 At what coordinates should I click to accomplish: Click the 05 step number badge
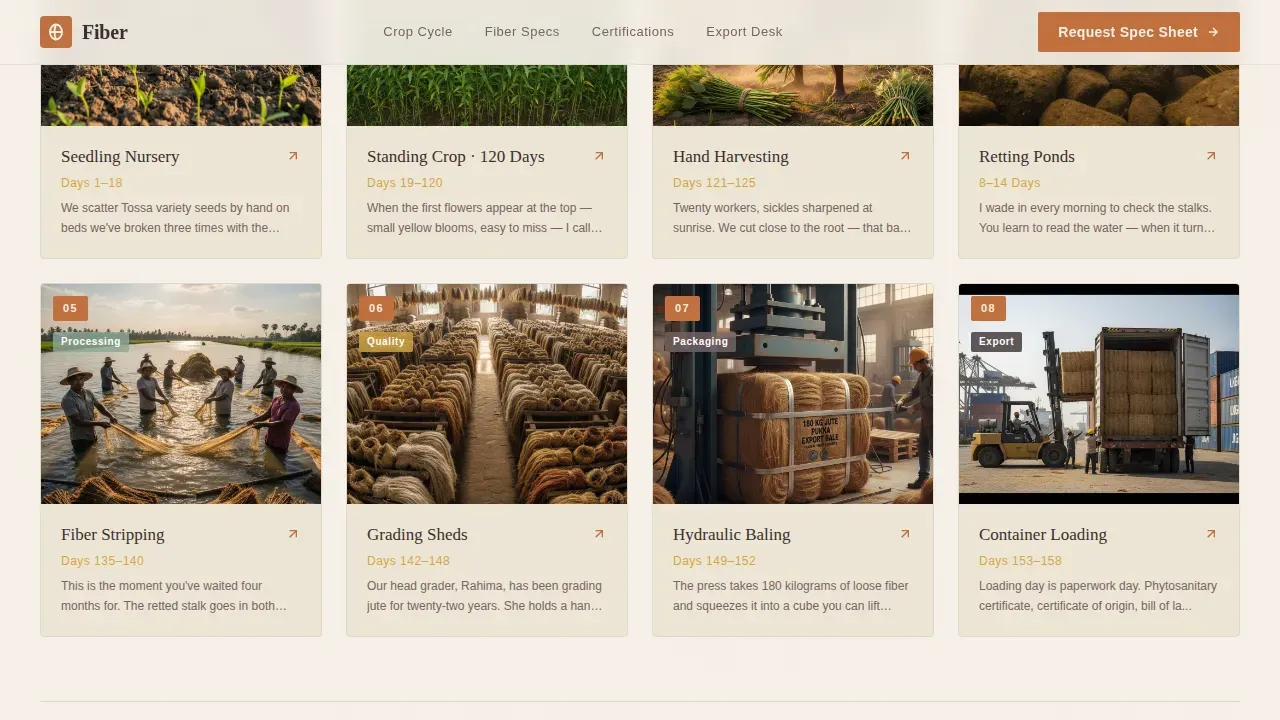tap(70, 308)
